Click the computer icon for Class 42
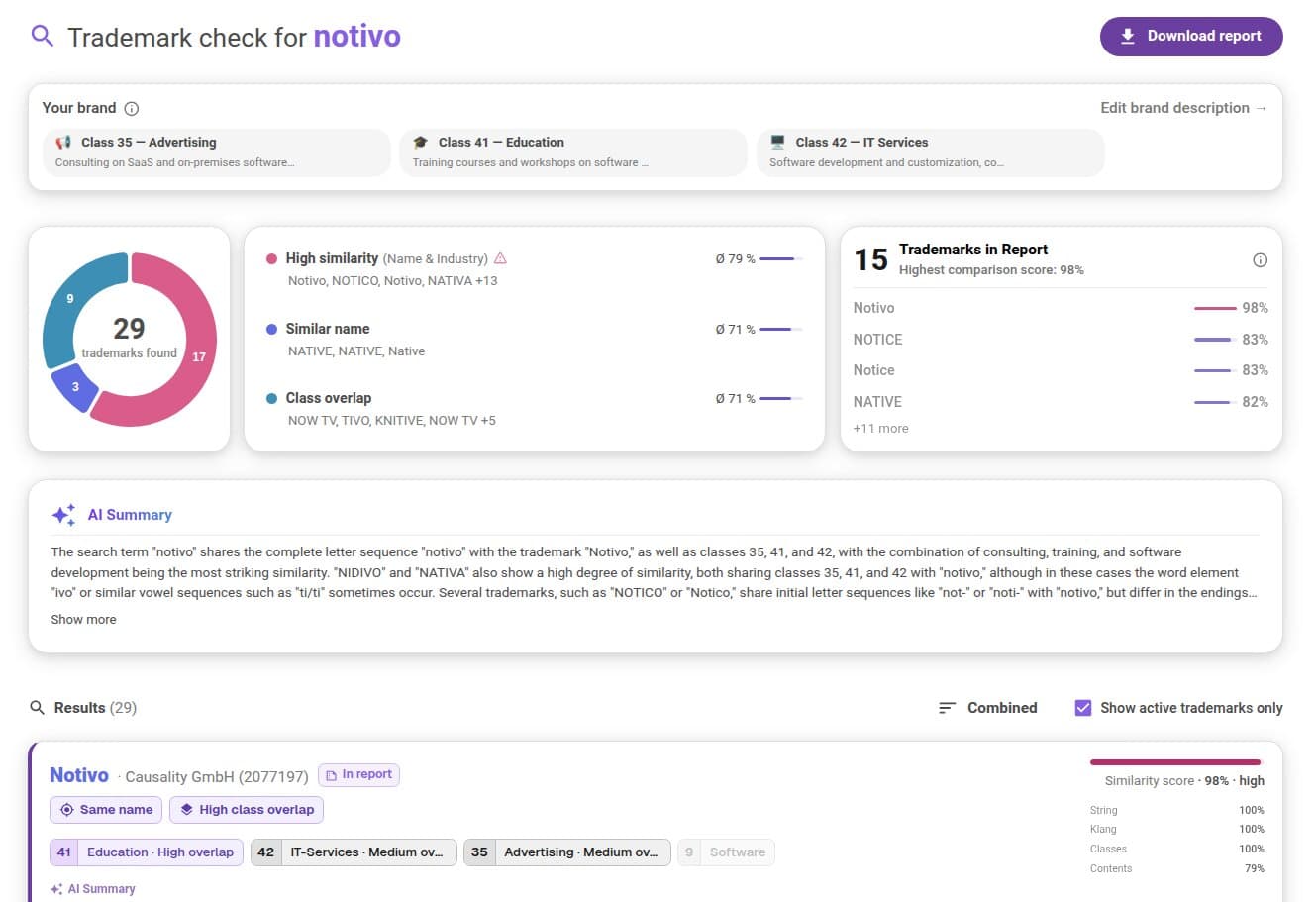Image resolution: width=1316 pixels, height=902 pixels. click(777, 143)
